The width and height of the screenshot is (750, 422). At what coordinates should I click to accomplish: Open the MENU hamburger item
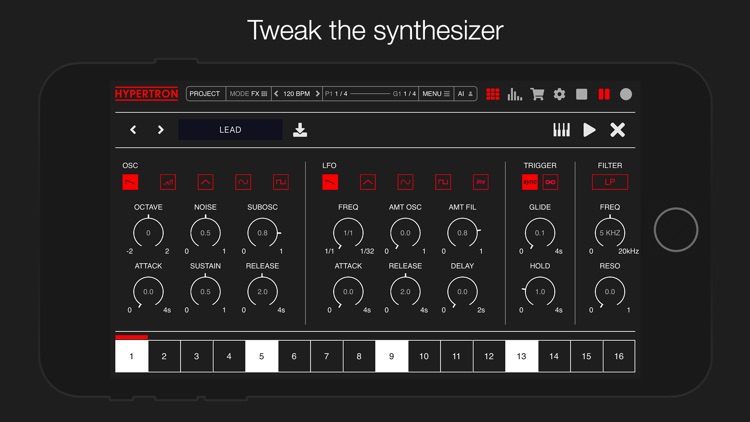click(x=436, y=94)
